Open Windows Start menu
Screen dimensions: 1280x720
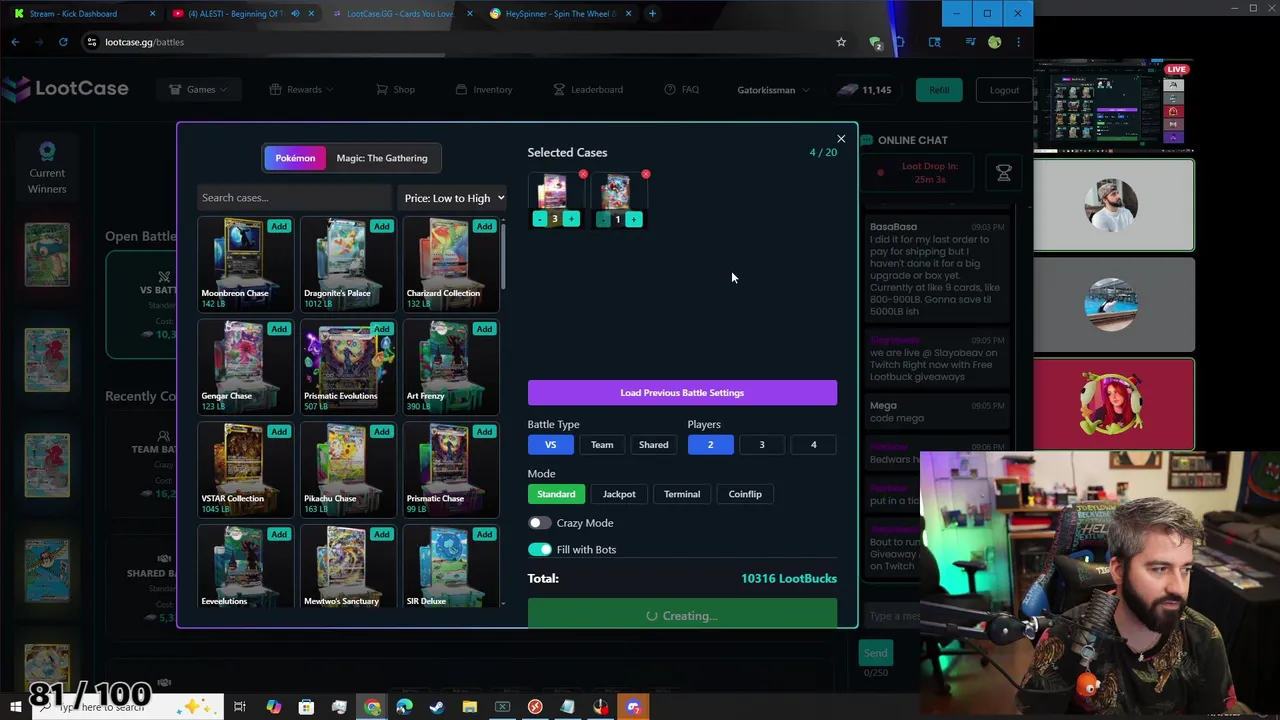15,707
